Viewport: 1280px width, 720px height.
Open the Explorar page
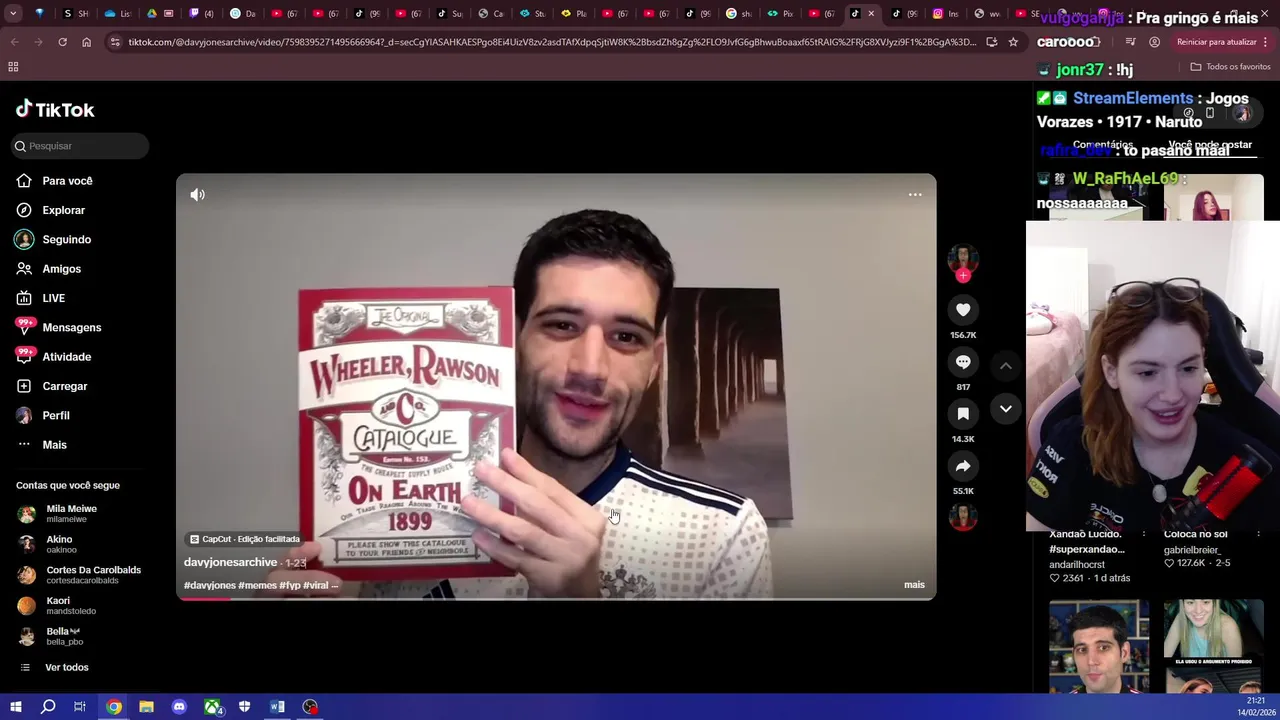pyautogui.click(x=63, y=210)
